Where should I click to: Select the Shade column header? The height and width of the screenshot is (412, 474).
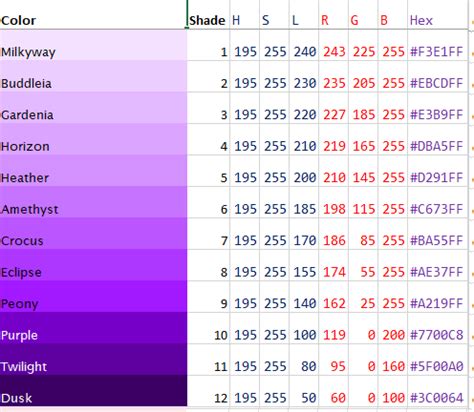coord(208,15)
